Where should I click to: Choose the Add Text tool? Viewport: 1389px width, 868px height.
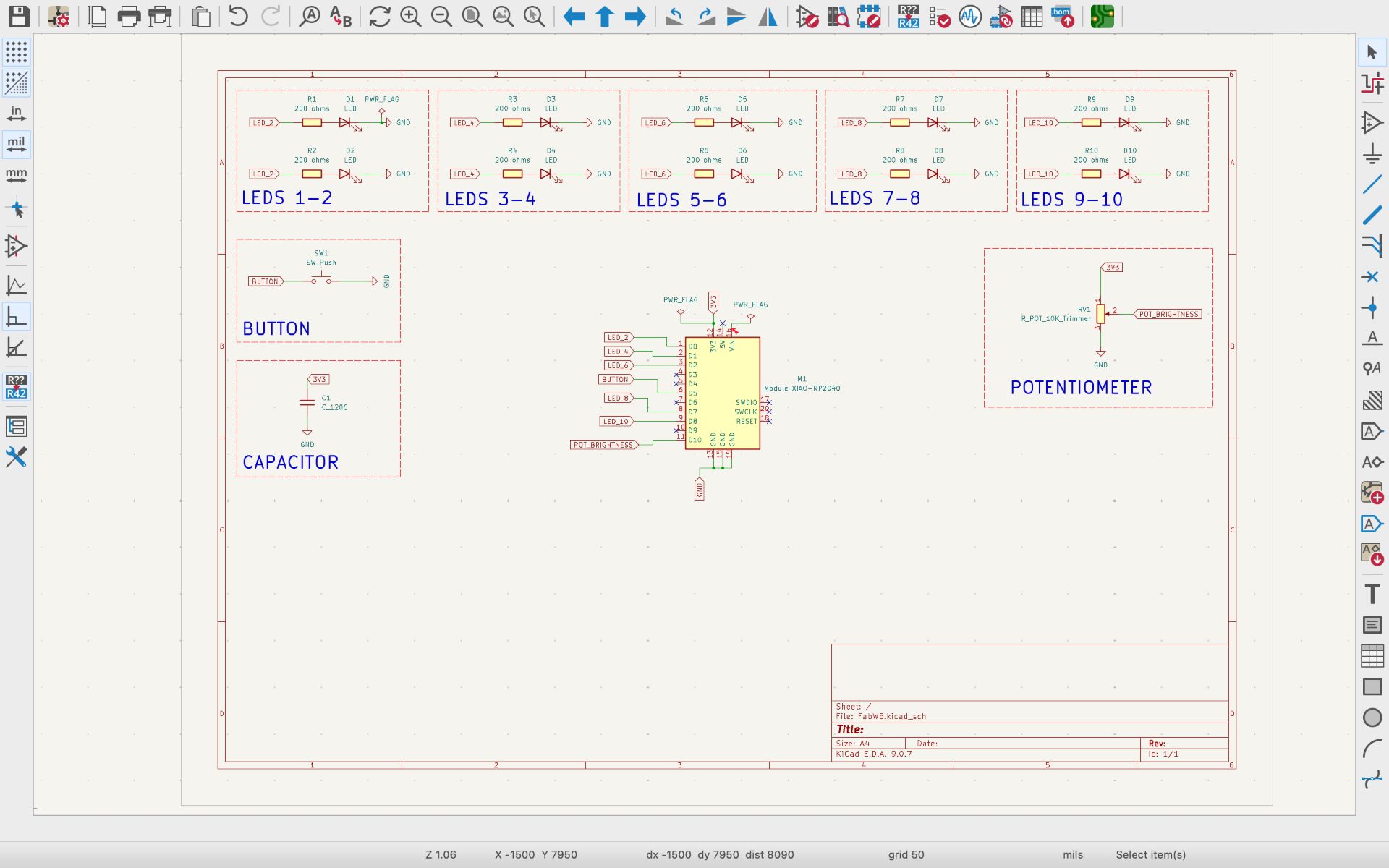(1372, 595)
